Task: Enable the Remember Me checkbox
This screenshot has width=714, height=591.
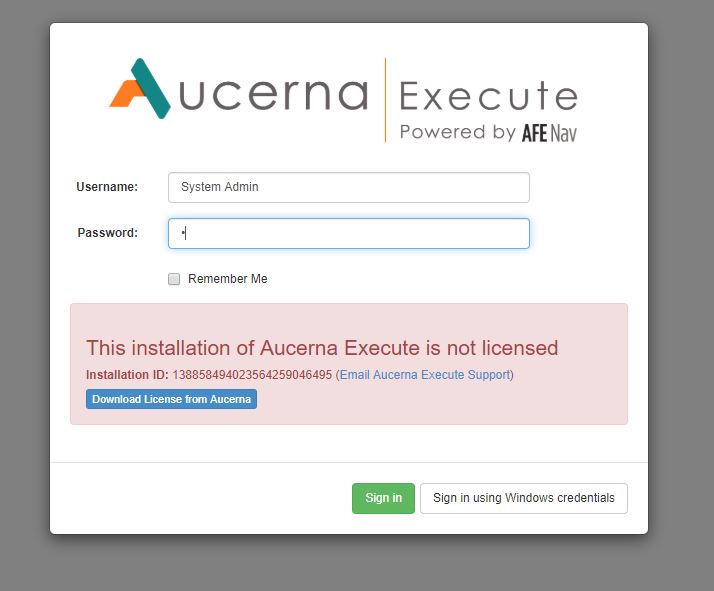Action: 174,279
